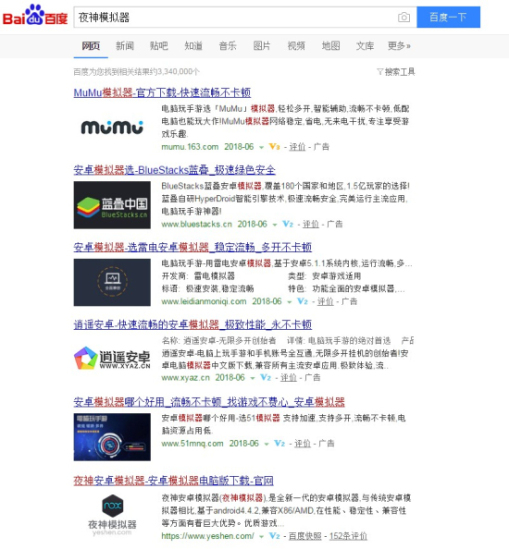The width and height of the screenshot is (509, 549).
Task: Expand 更多» tab options
Action: [399, 46]
